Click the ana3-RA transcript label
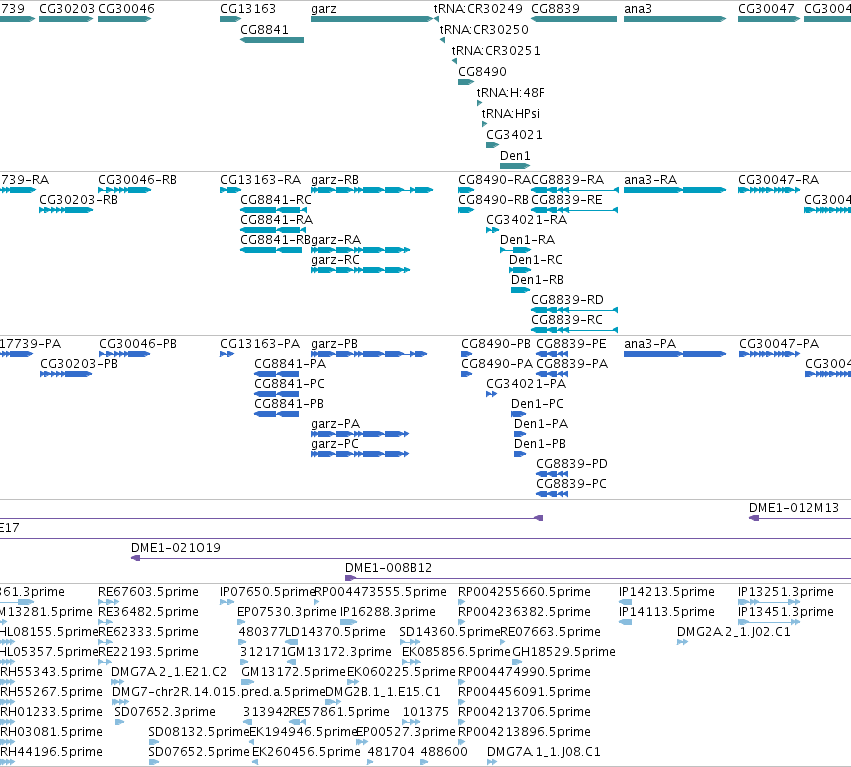 point(650,180)
